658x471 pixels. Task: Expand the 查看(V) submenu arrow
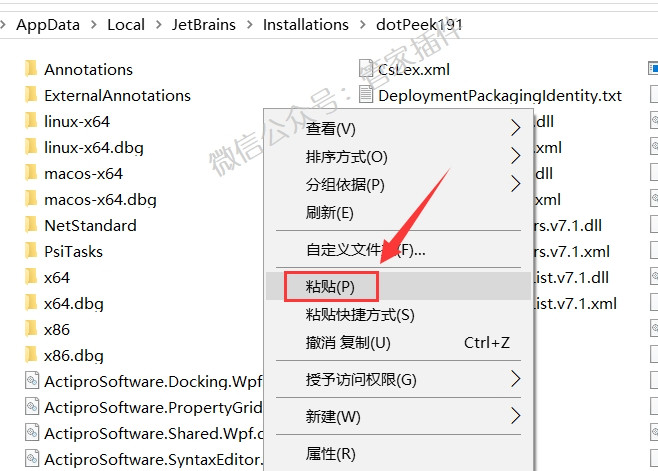click(516, 128)
